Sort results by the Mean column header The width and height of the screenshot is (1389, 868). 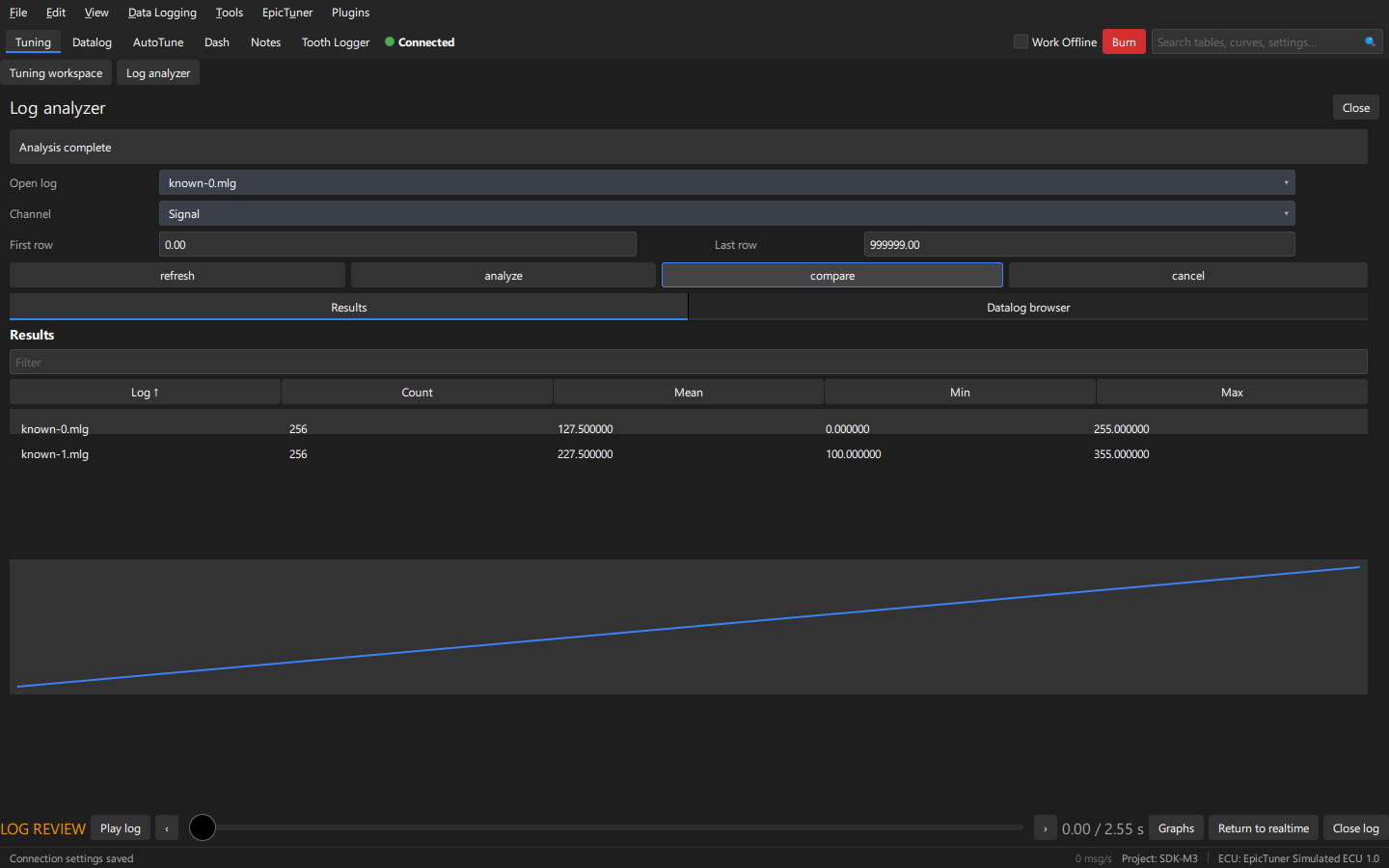[689, 393]
